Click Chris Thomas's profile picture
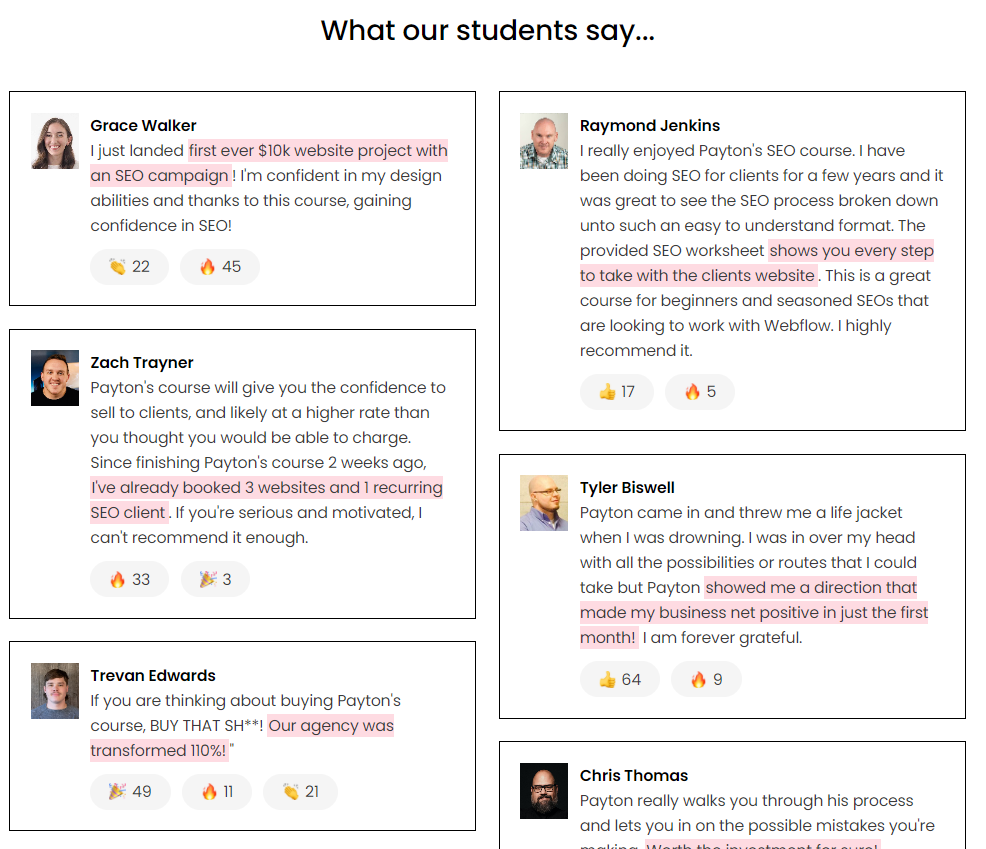Image resolution: width=986 pixels, height=849 pixels. [x=543, y=791]
